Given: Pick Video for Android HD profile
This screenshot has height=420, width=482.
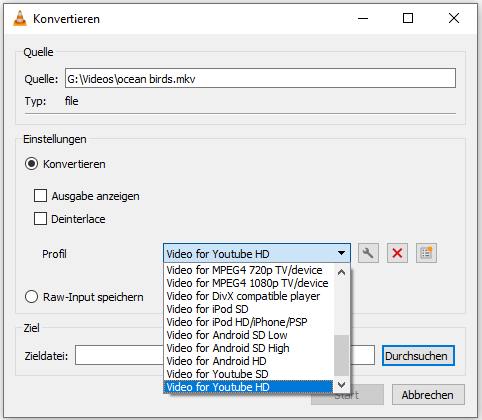Looking at the screenshot, I should [x=248, y=361].
